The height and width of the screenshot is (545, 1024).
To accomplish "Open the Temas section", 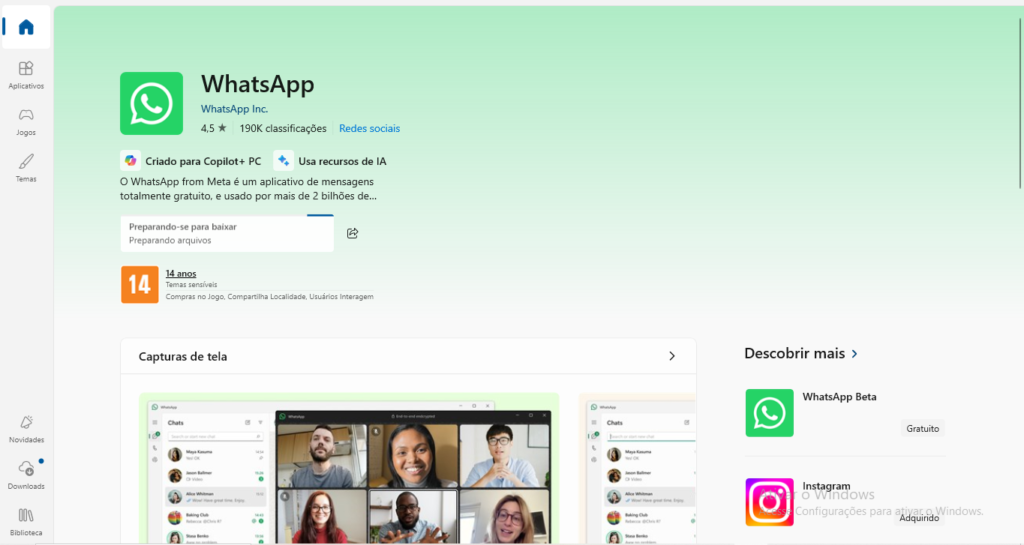I will coord(26,168).
